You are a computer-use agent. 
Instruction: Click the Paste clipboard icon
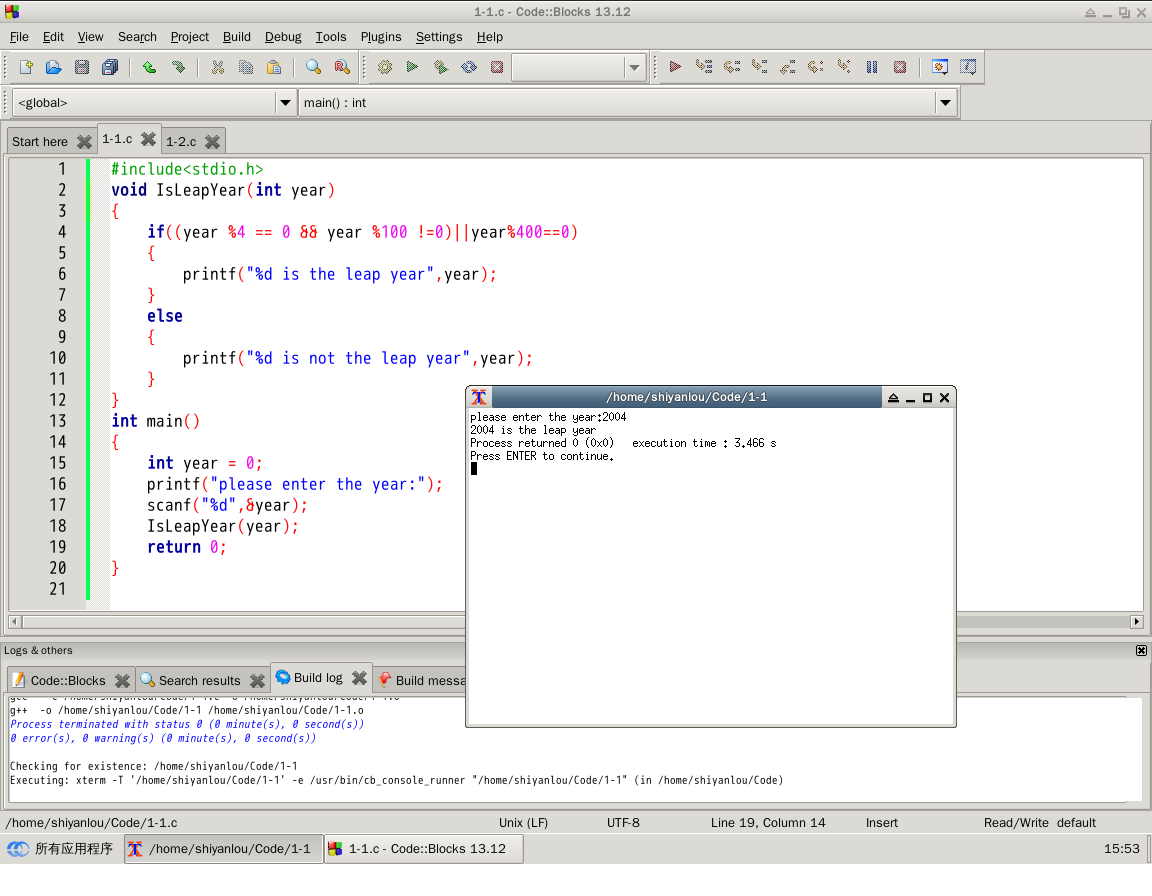[x=273, y=67]
